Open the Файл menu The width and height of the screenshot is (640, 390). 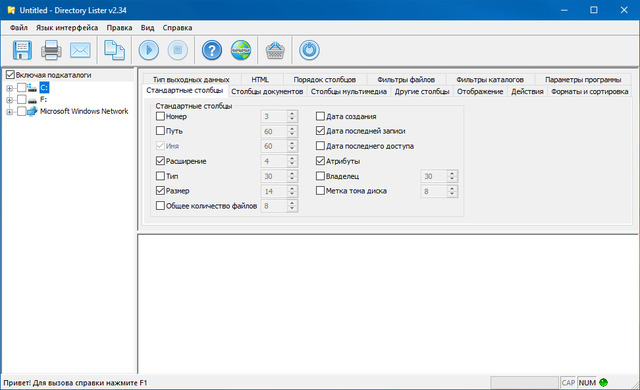click(19, 28)
